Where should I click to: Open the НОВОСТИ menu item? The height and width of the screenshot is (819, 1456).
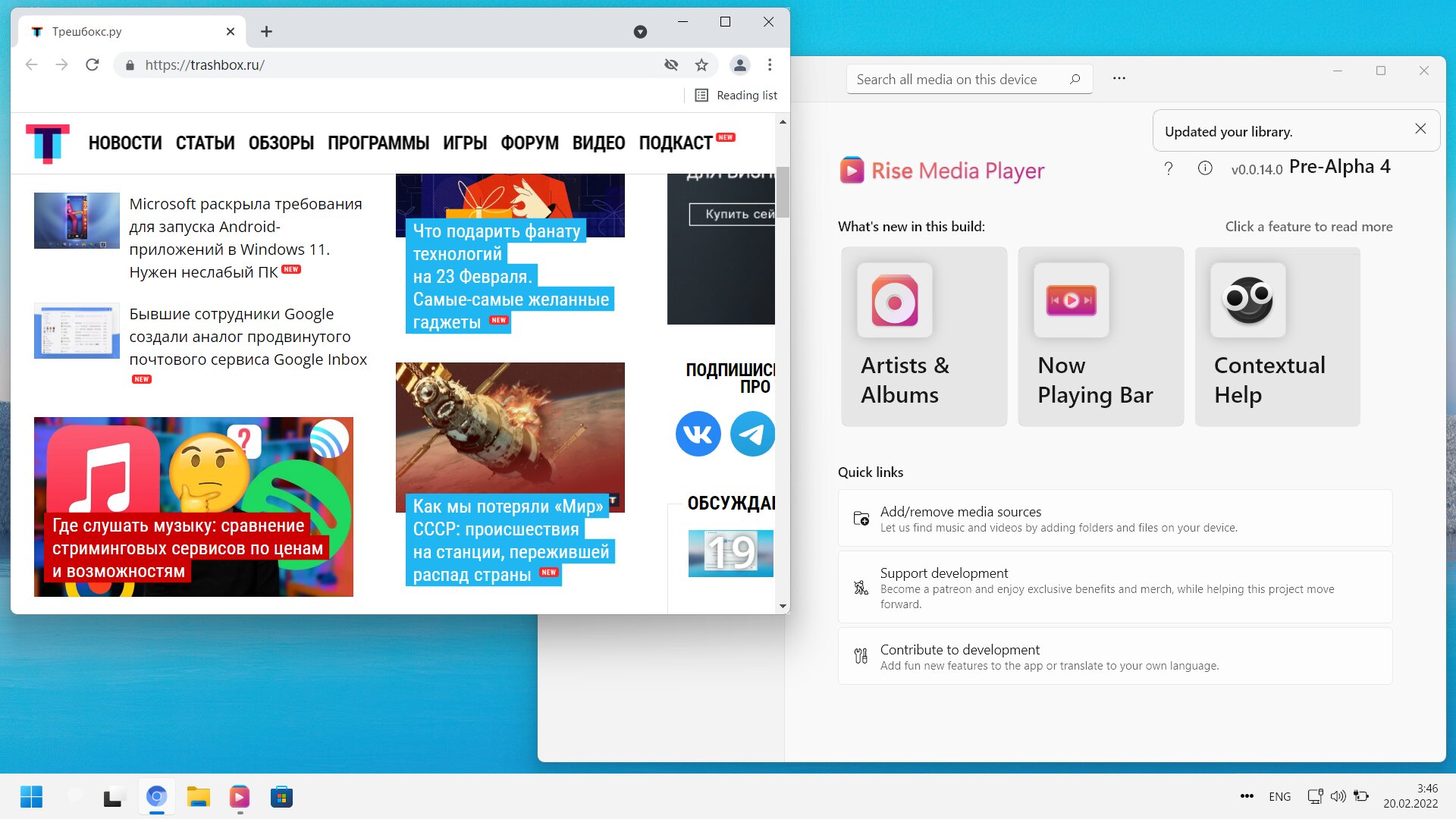(125, 143)
